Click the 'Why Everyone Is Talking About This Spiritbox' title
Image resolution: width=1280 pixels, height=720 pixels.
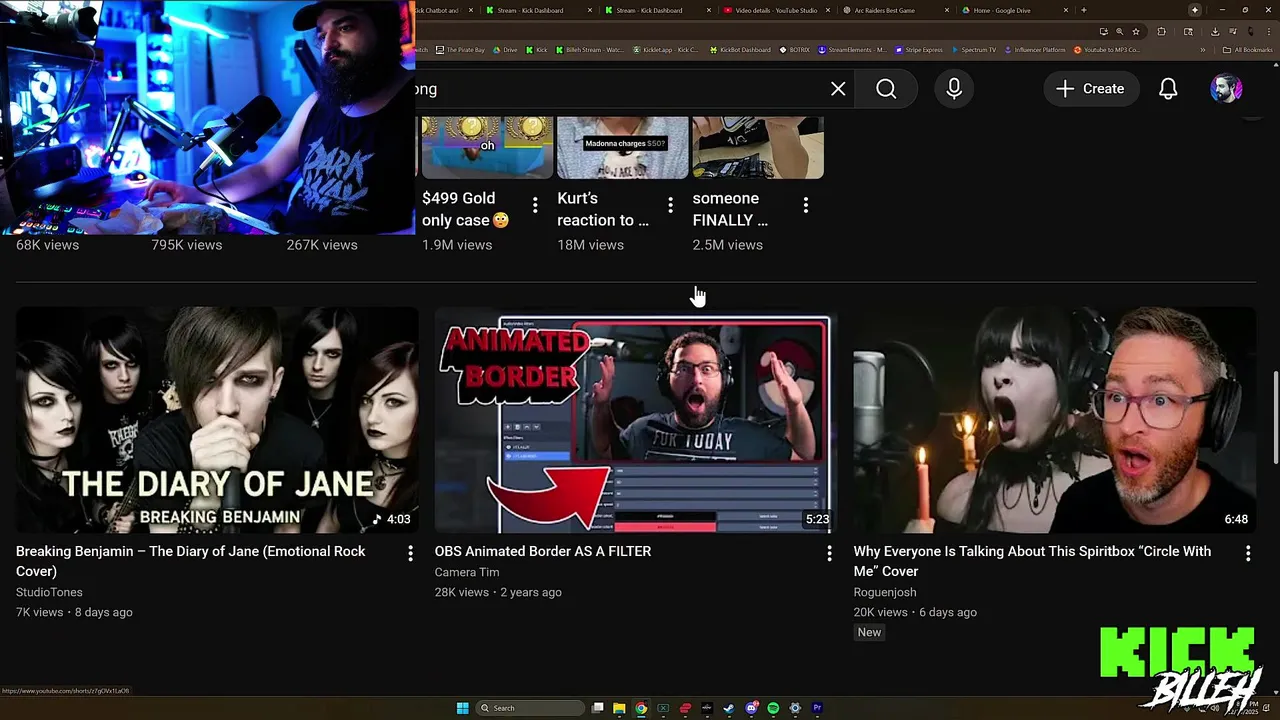[1032, 561]
